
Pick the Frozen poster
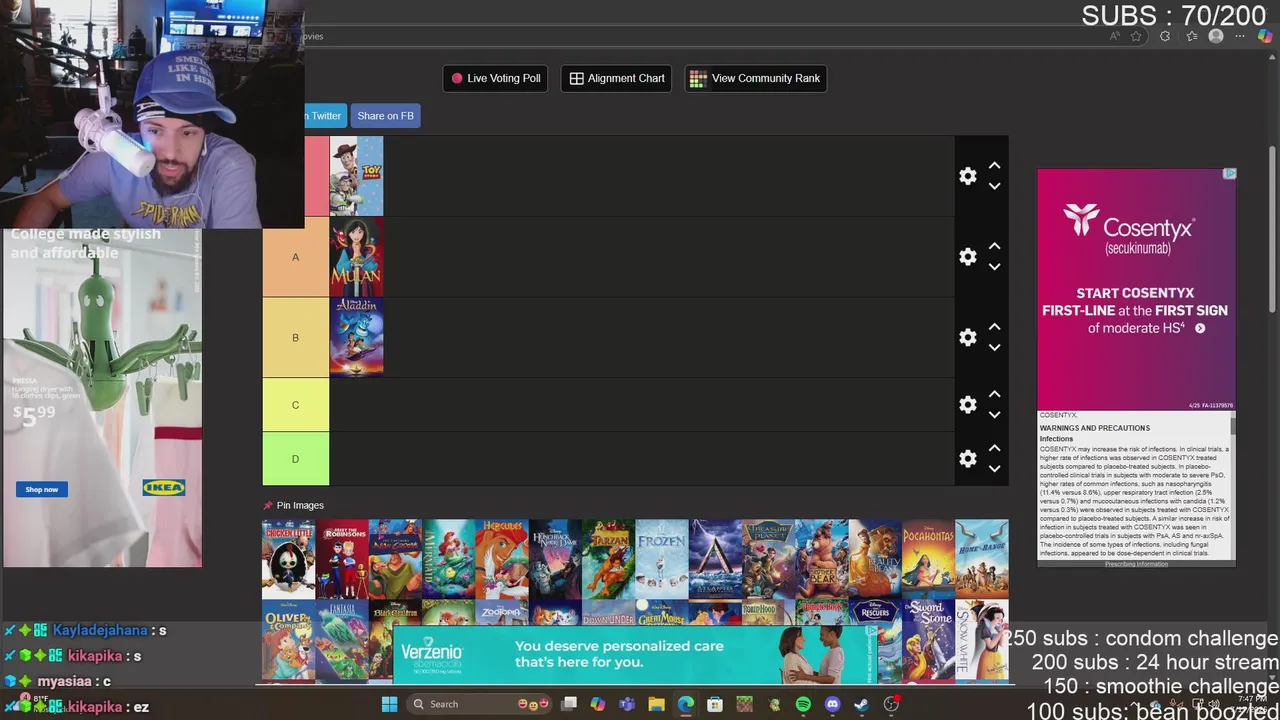point(662,559)
